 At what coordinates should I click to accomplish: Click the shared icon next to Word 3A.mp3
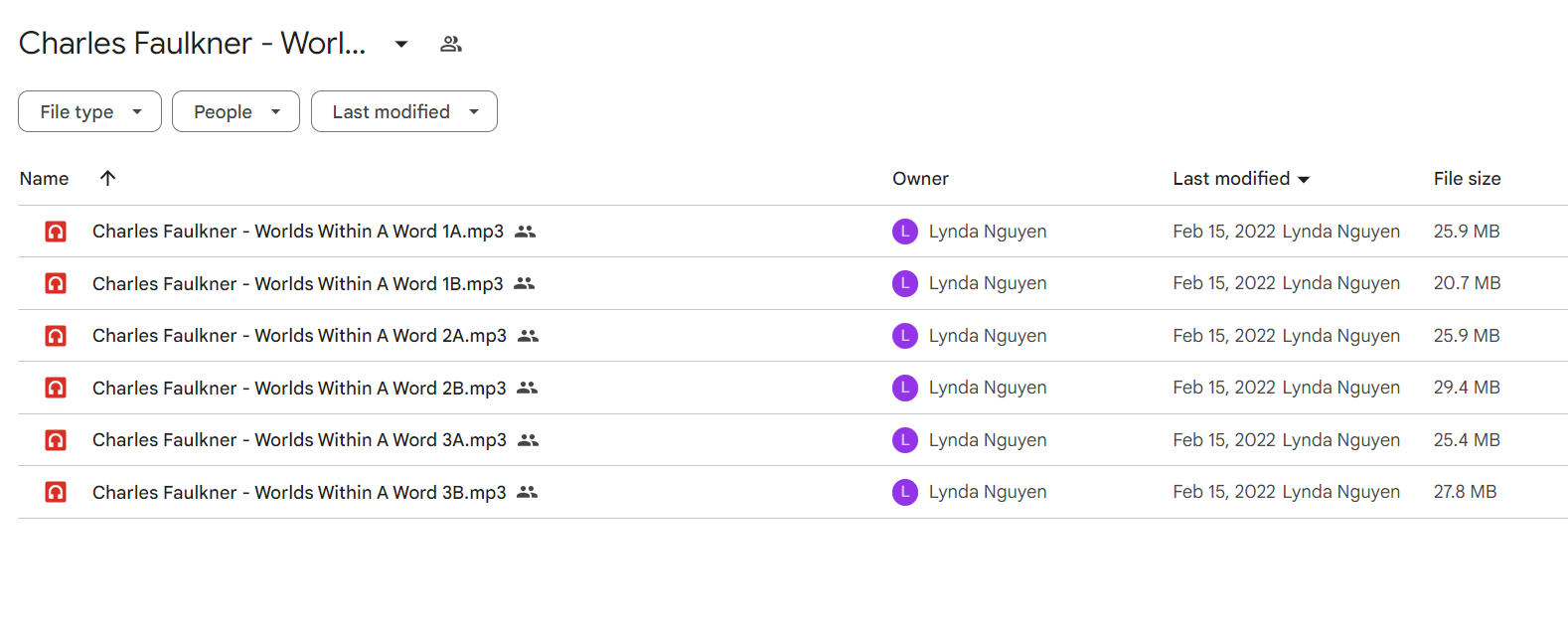[529, 440]
